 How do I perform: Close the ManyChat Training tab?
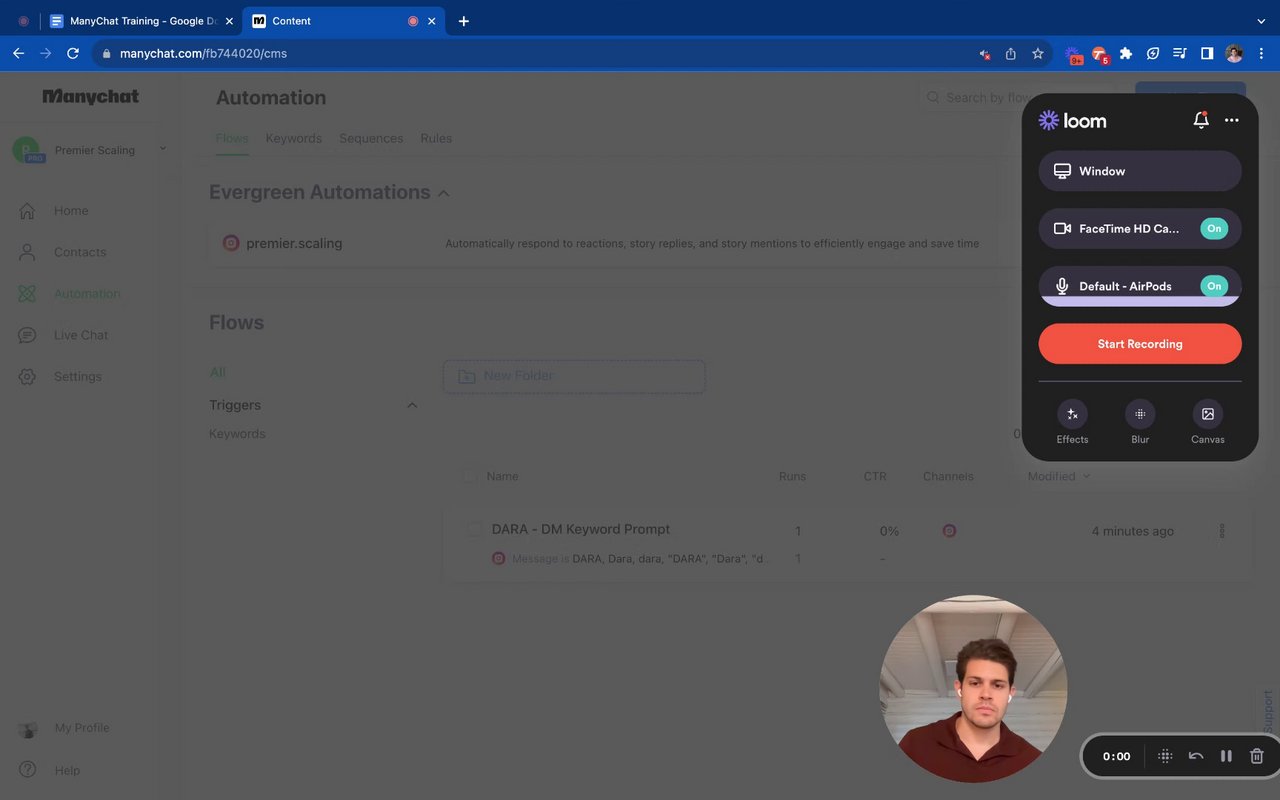click(228, 21)
